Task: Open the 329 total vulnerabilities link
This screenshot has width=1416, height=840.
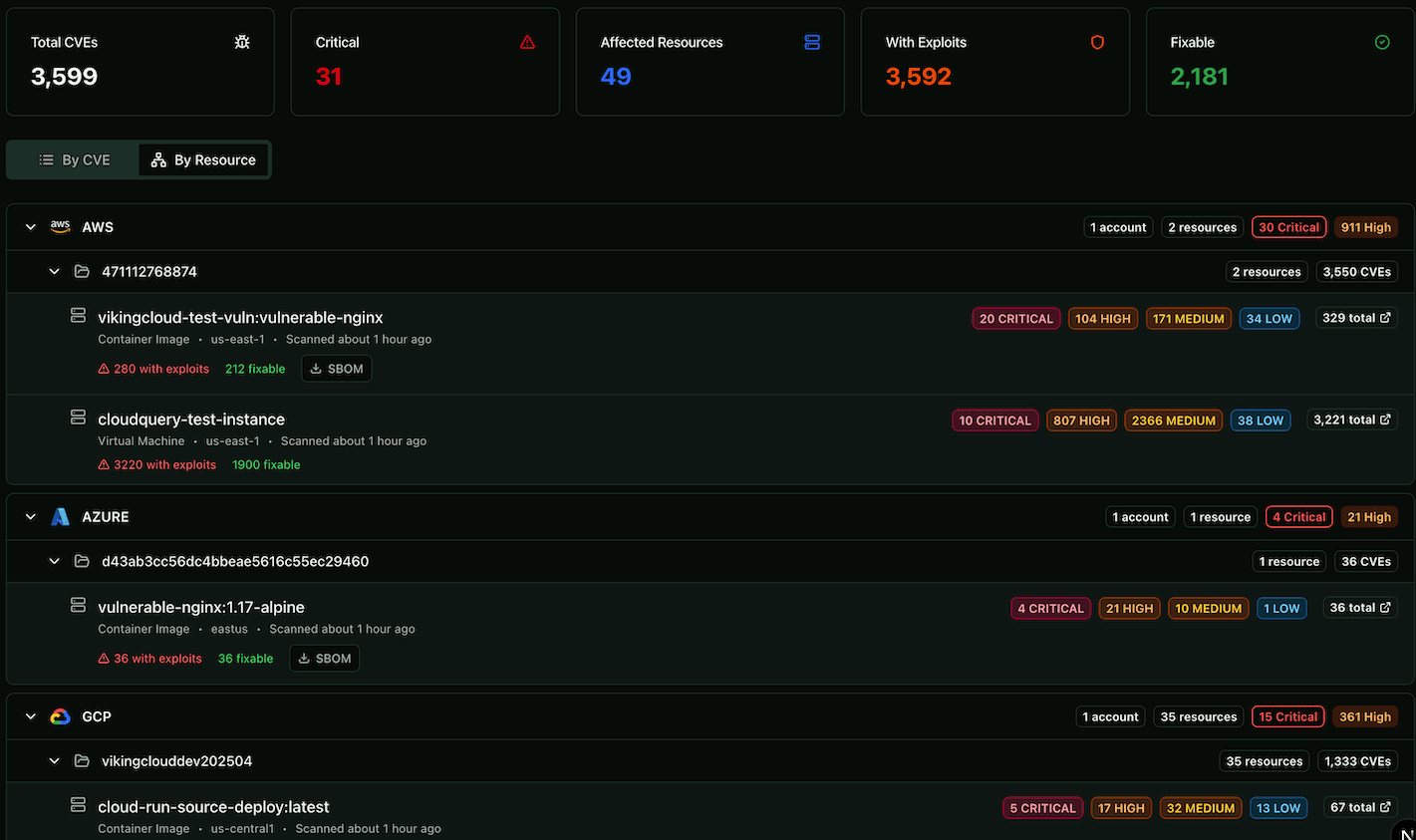Action: coord(1356,317)
